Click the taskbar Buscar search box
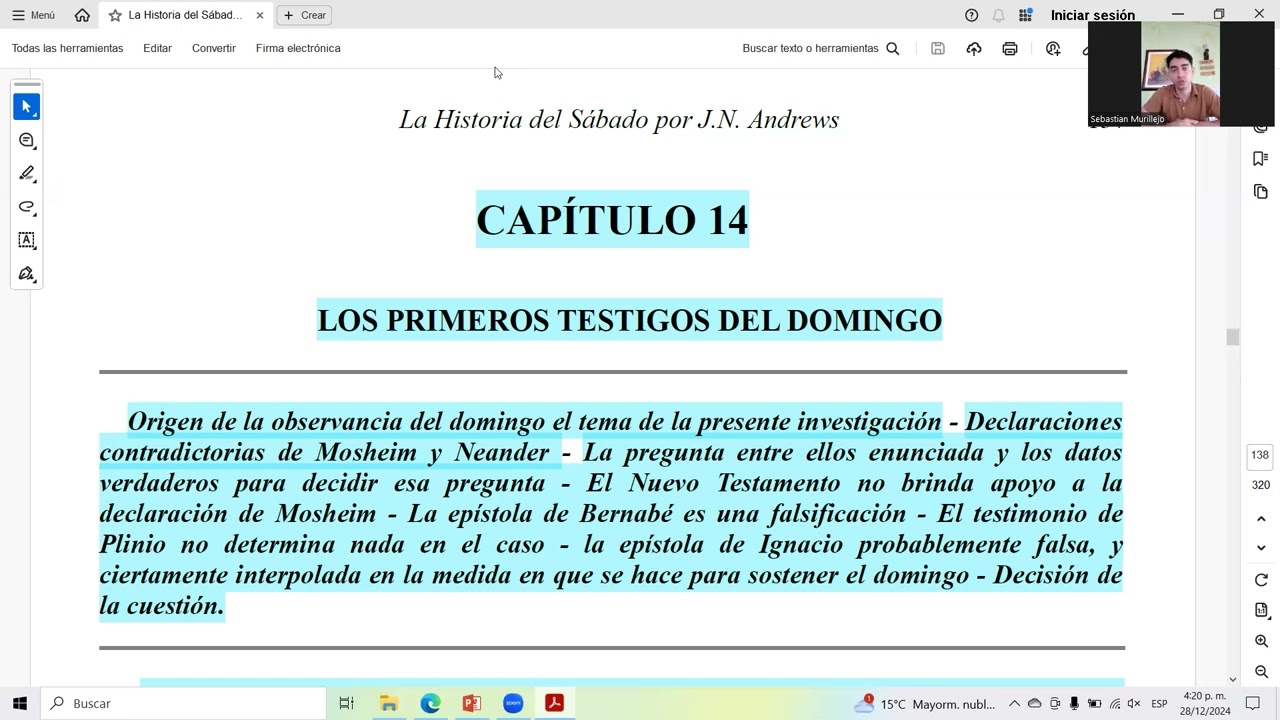Image resolution: width=1280 pixels, height=720 pixels. pyautogui.click(x=183, y=703)
